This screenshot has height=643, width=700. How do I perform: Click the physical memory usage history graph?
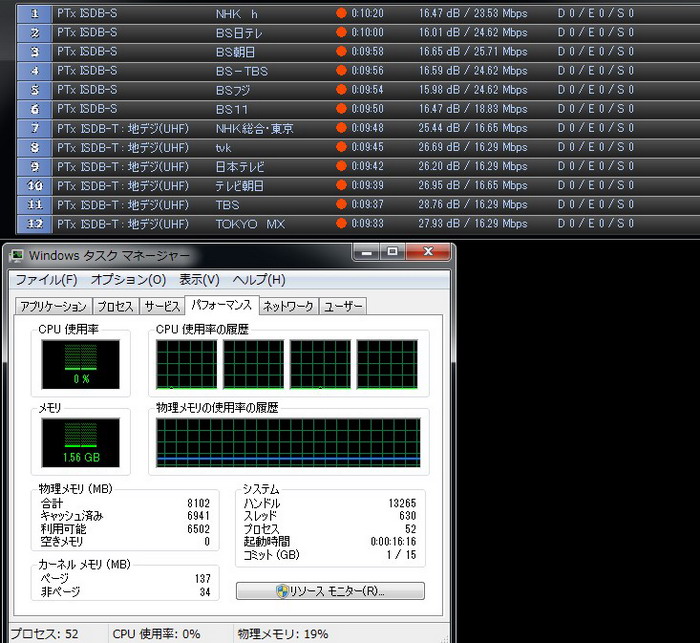pos(288,443)
